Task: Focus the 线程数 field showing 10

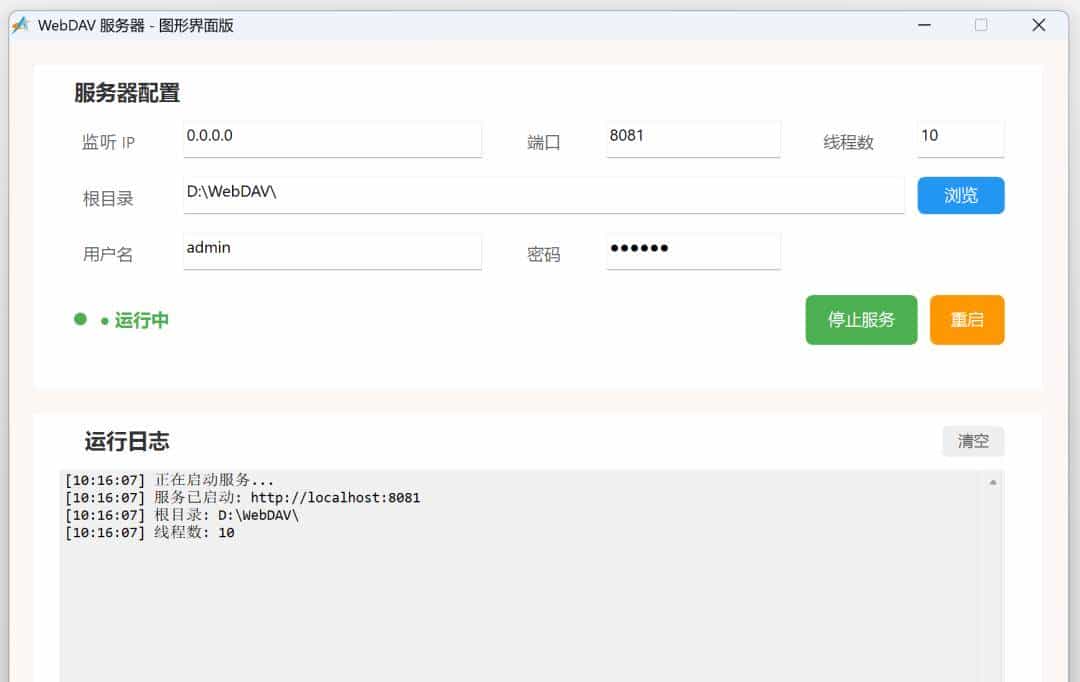Action: pos(960,139)
